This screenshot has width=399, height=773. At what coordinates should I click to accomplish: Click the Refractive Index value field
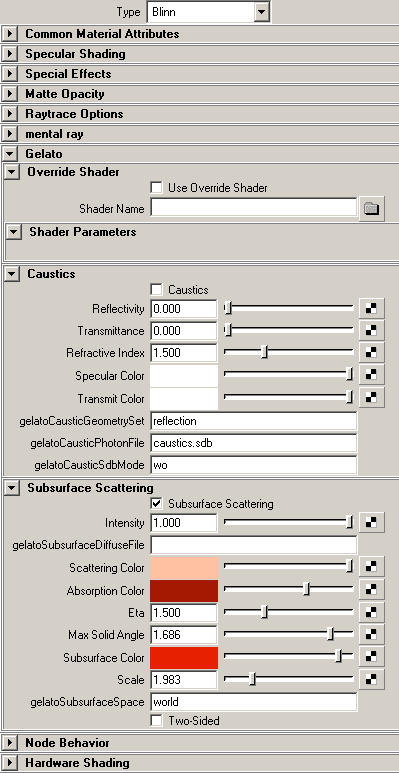click(x=183, y=353)
